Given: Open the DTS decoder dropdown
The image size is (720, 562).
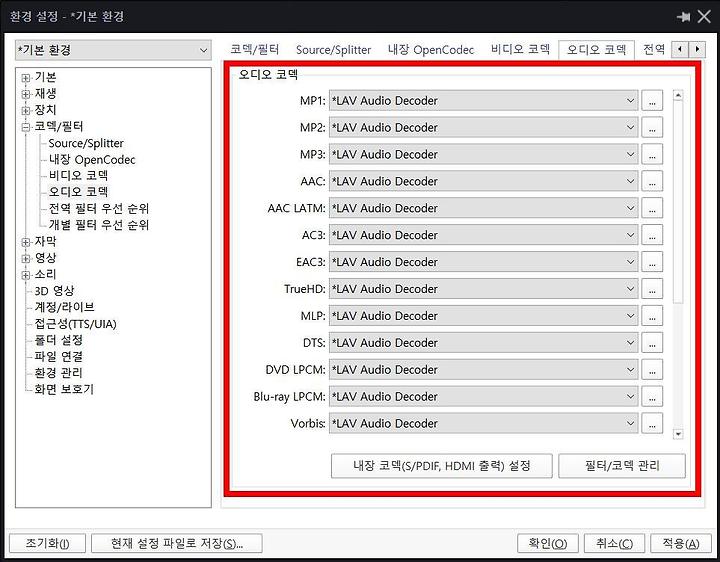Looking at the screenshot, I should coord(484,343).
